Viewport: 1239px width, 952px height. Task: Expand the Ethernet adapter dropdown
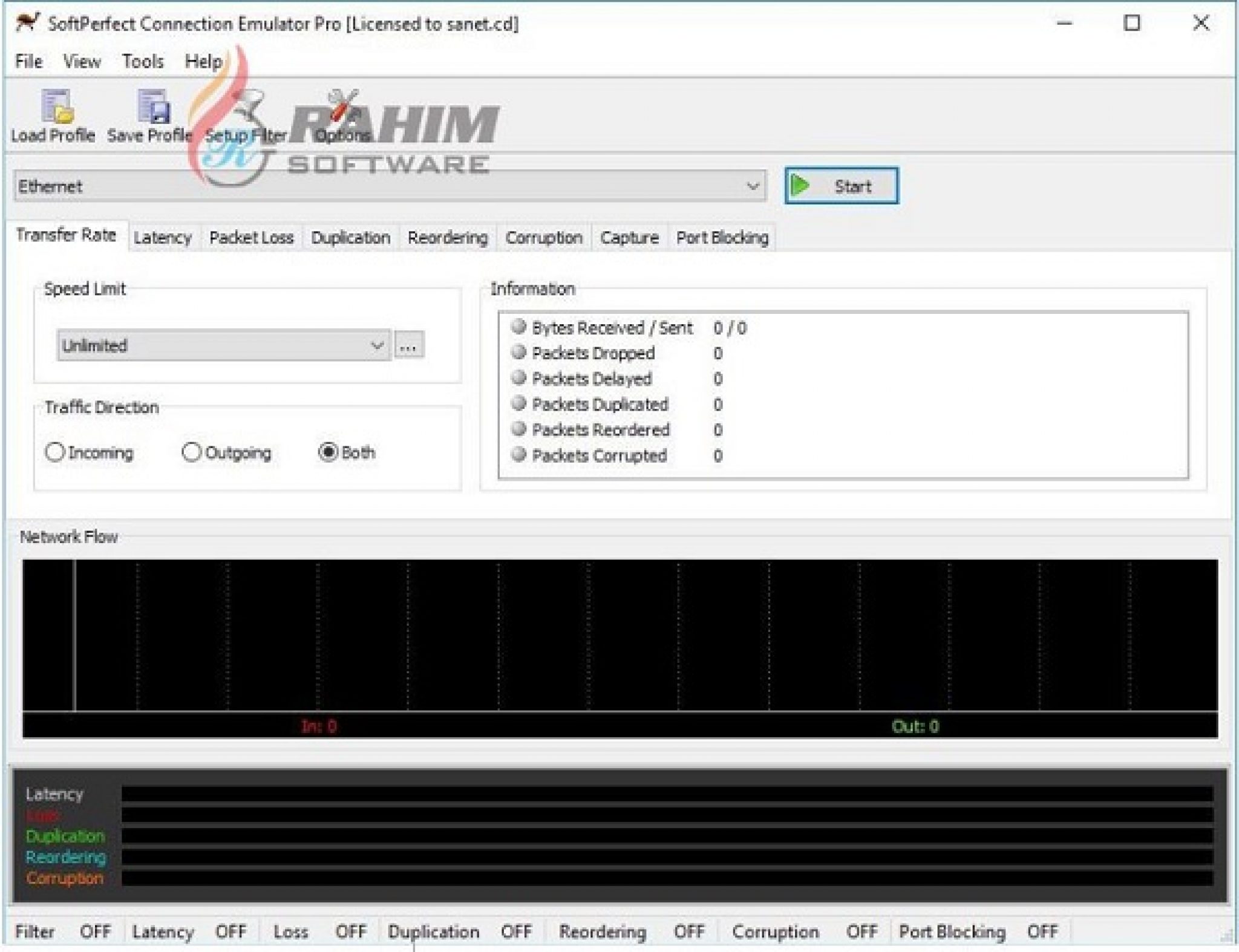click(752, 186)
